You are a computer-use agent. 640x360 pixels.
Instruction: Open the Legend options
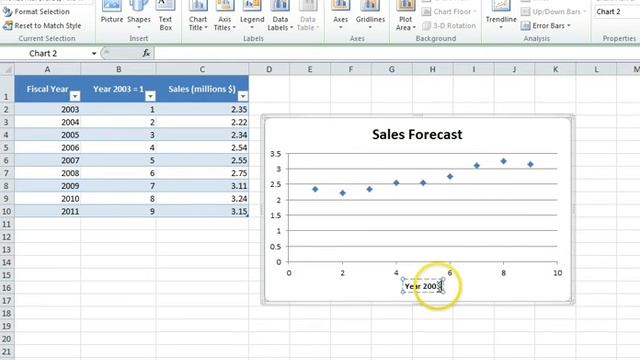tap(252, 15)
